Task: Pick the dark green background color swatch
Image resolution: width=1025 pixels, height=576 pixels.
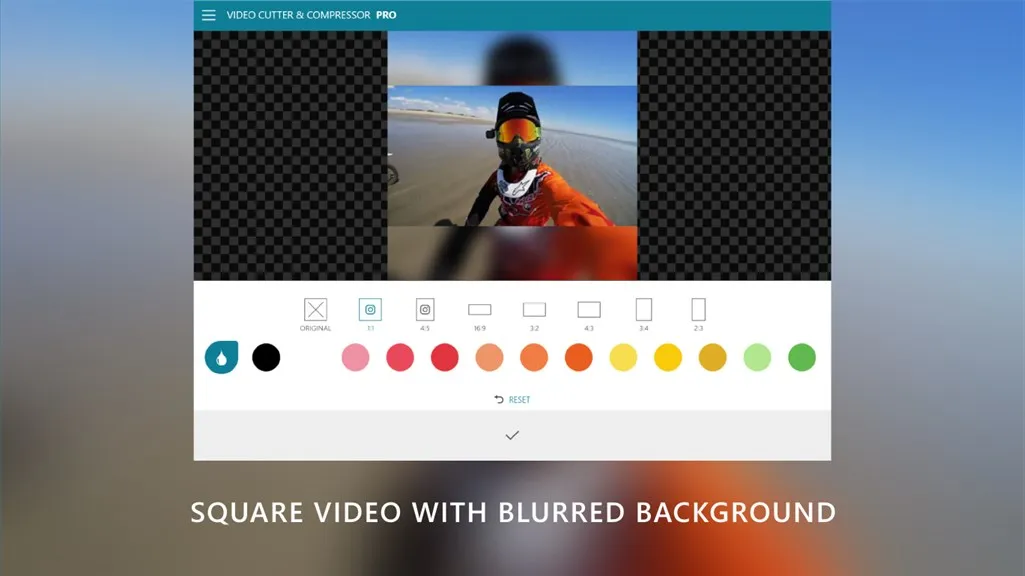Action: (x=800, y=357)
